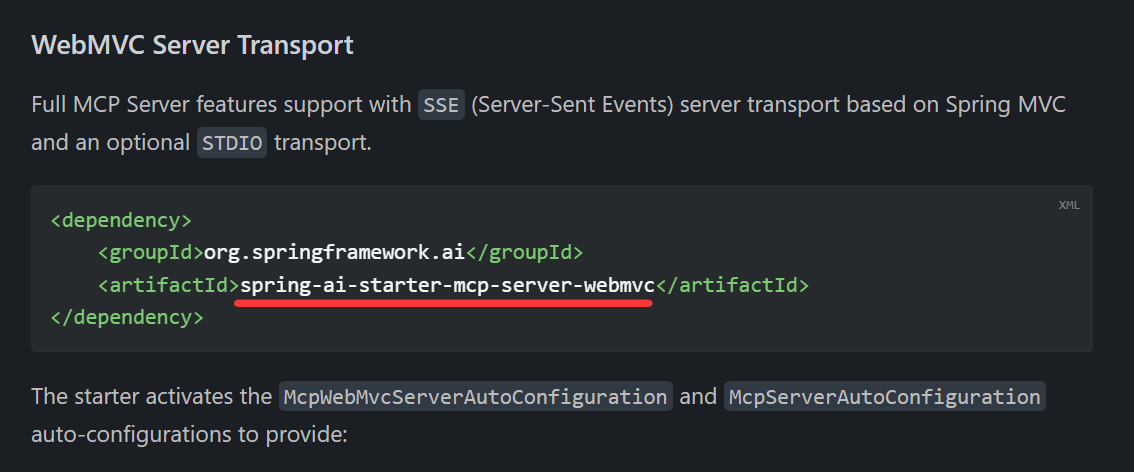Screen dimensions: 1134x472
Task: Click the spring-ai-starter-mcp-server-webmvc artifactId text
Action: point(447,286)
